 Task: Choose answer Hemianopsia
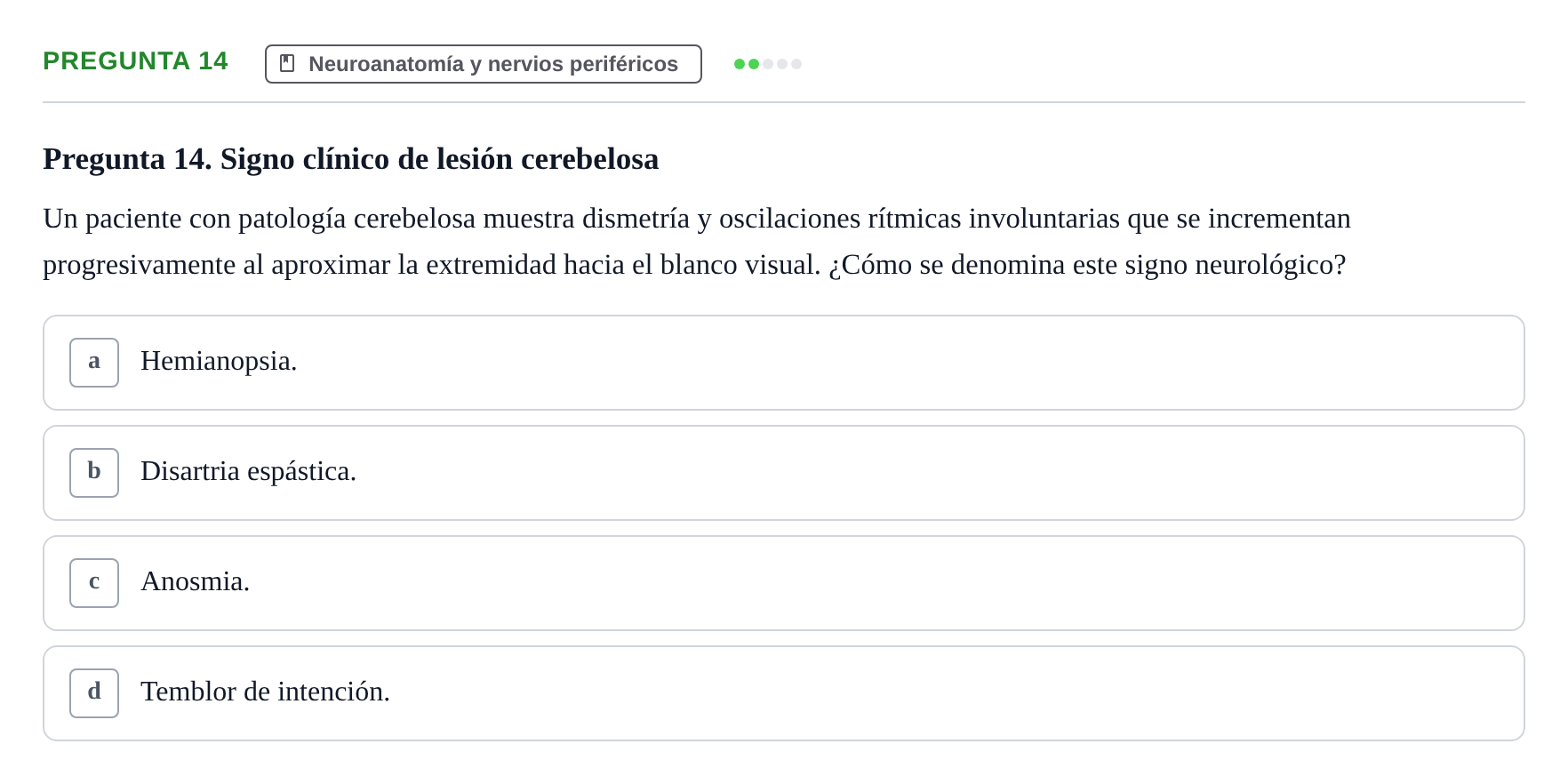[x=784, y=363]
